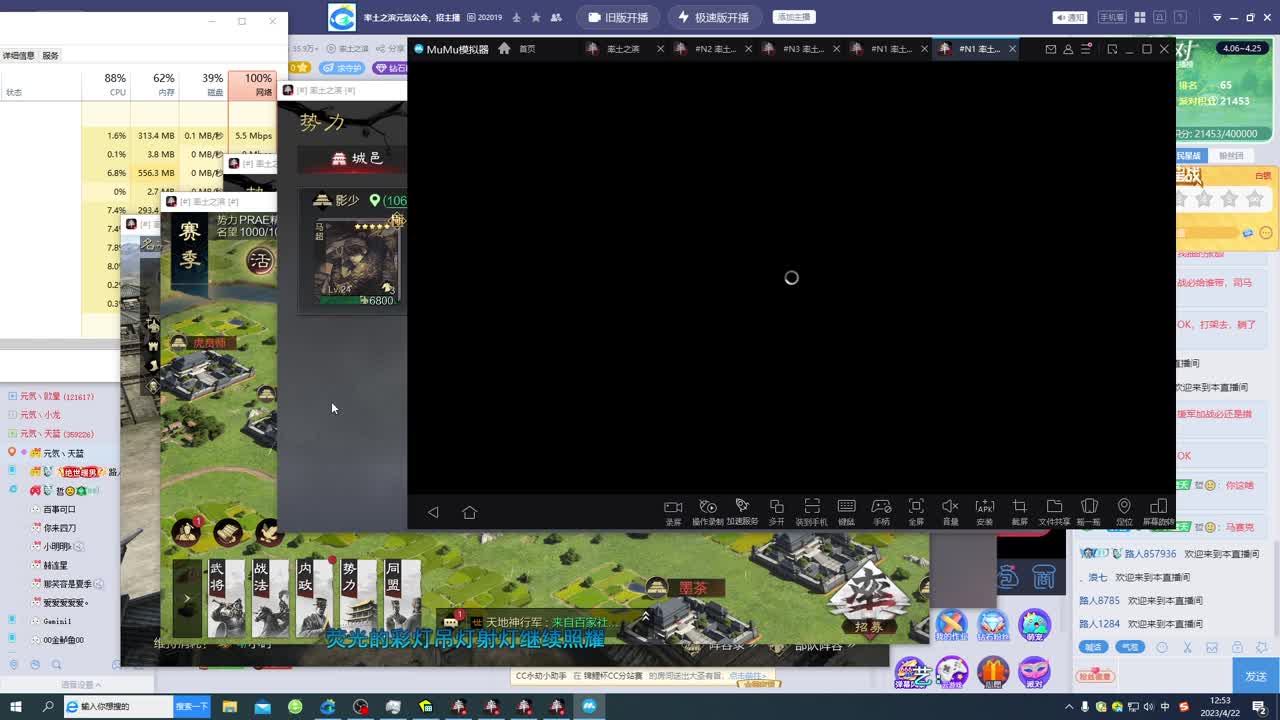Open the Windows notification center

(1259, 707)
